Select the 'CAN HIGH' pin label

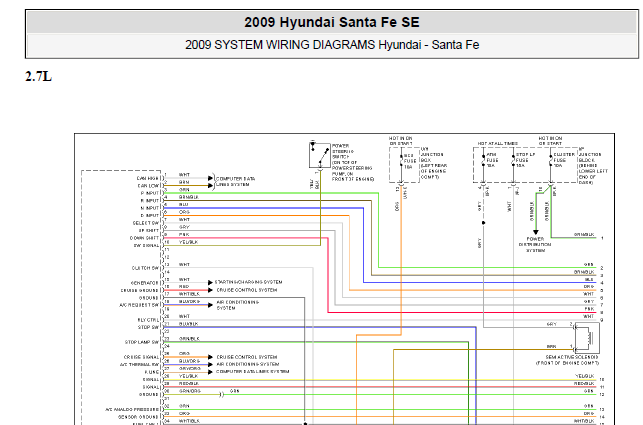click(x=148, y=178)
